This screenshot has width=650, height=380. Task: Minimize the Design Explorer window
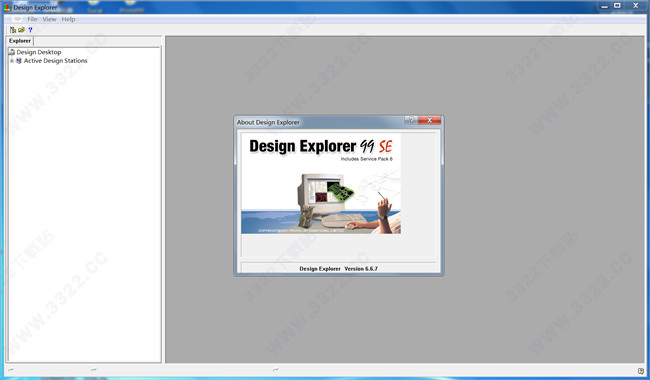[x=604, y=6]
